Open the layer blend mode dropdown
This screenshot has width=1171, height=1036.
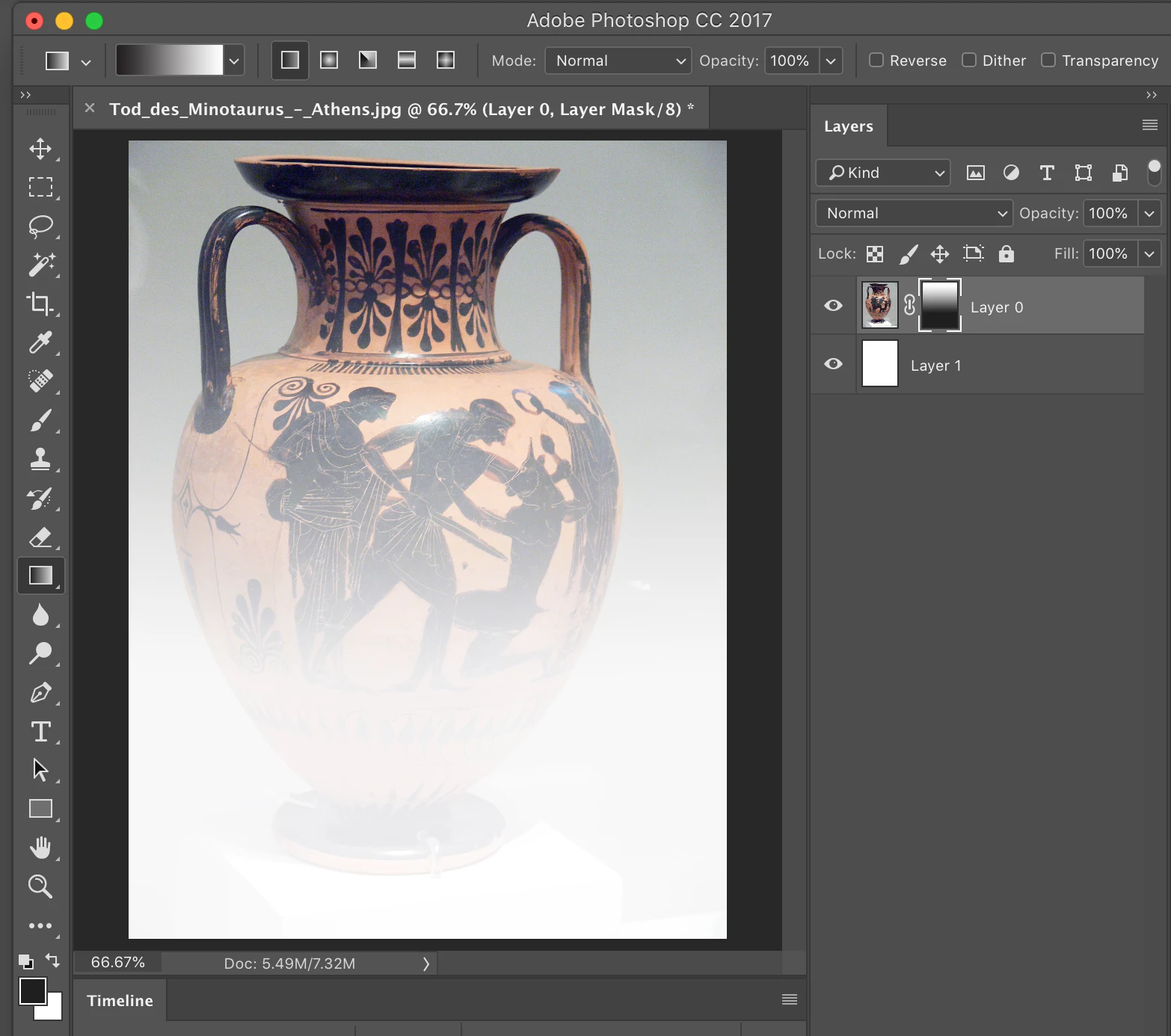914,213
